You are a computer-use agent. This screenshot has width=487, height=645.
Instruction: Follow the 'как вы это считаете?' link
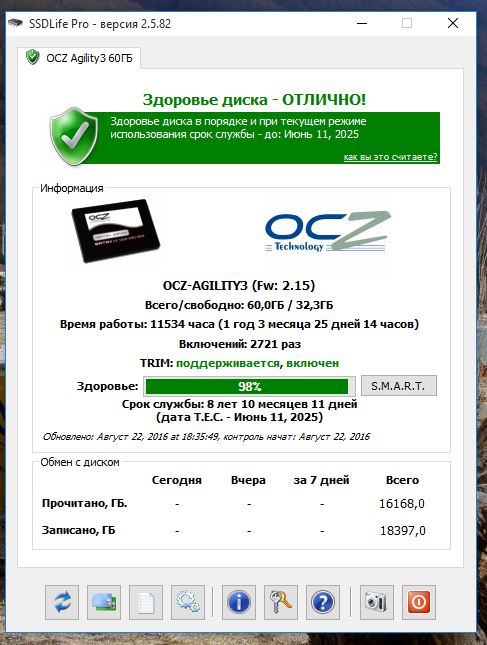pos(390,157)
